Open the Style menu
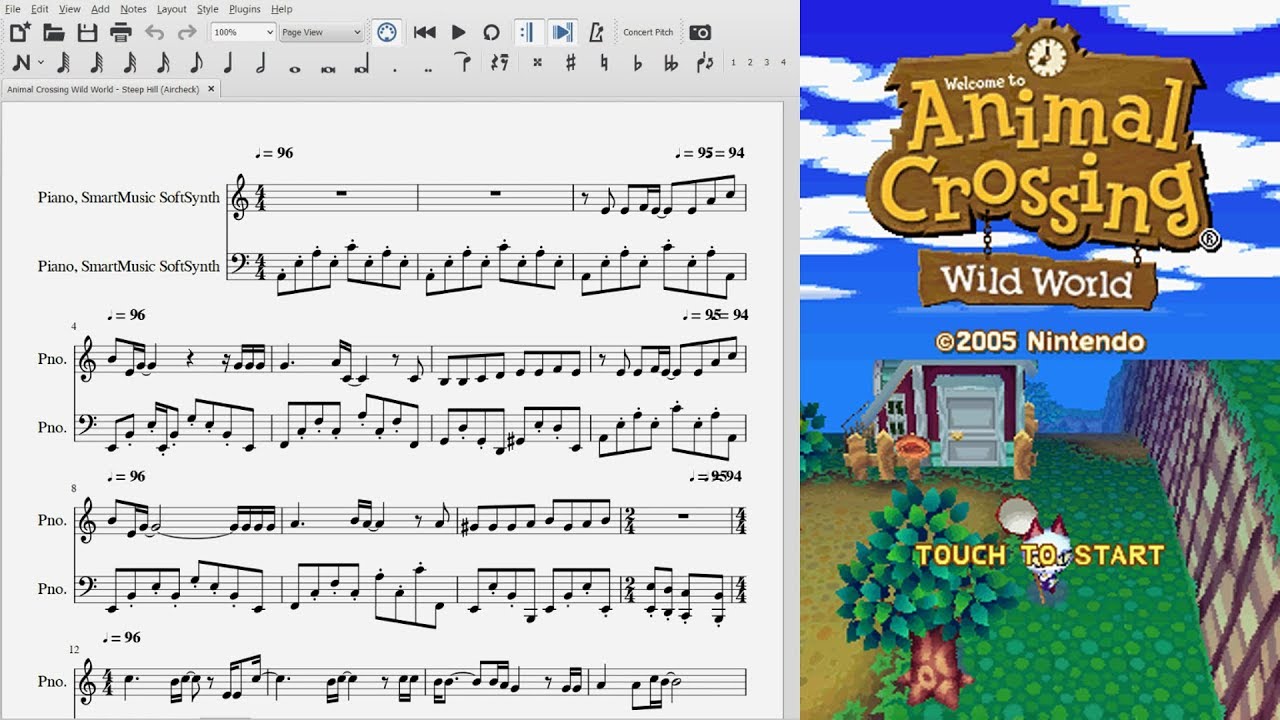 point(207,9)
